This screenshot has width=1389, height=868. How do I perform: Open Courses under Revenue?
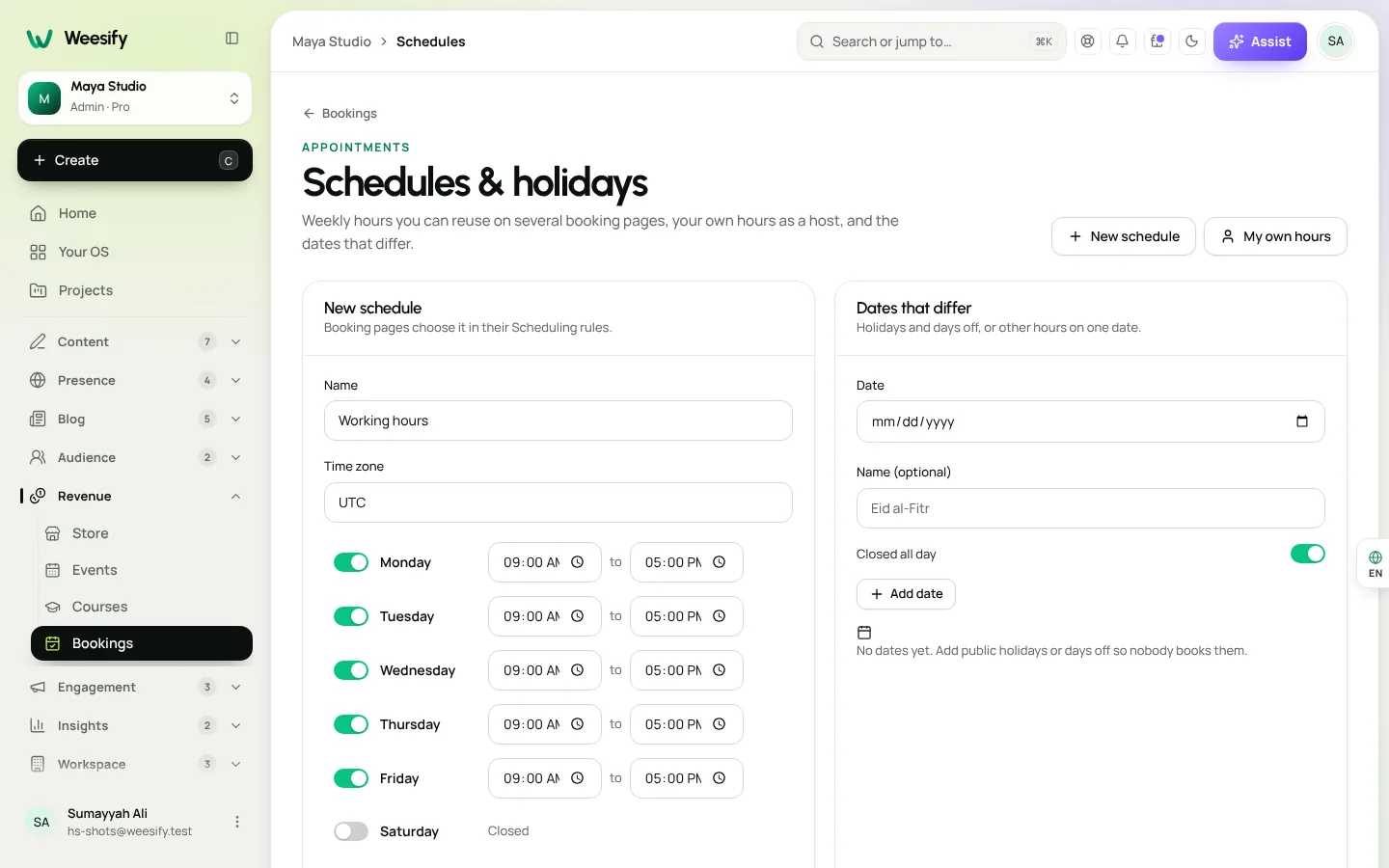pyautogui.click(x=142, y=607)
